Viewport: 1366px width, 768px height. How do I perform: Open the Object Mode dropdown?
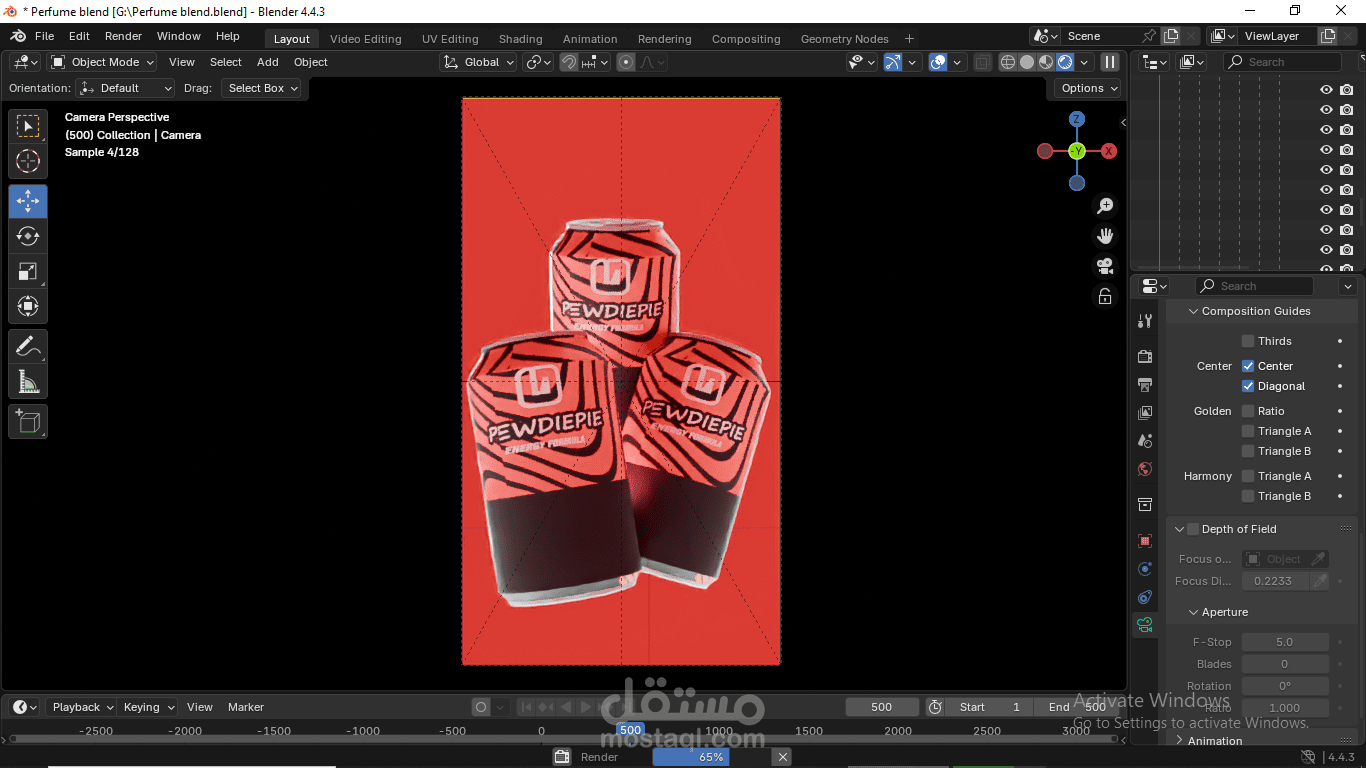point(103,62)
